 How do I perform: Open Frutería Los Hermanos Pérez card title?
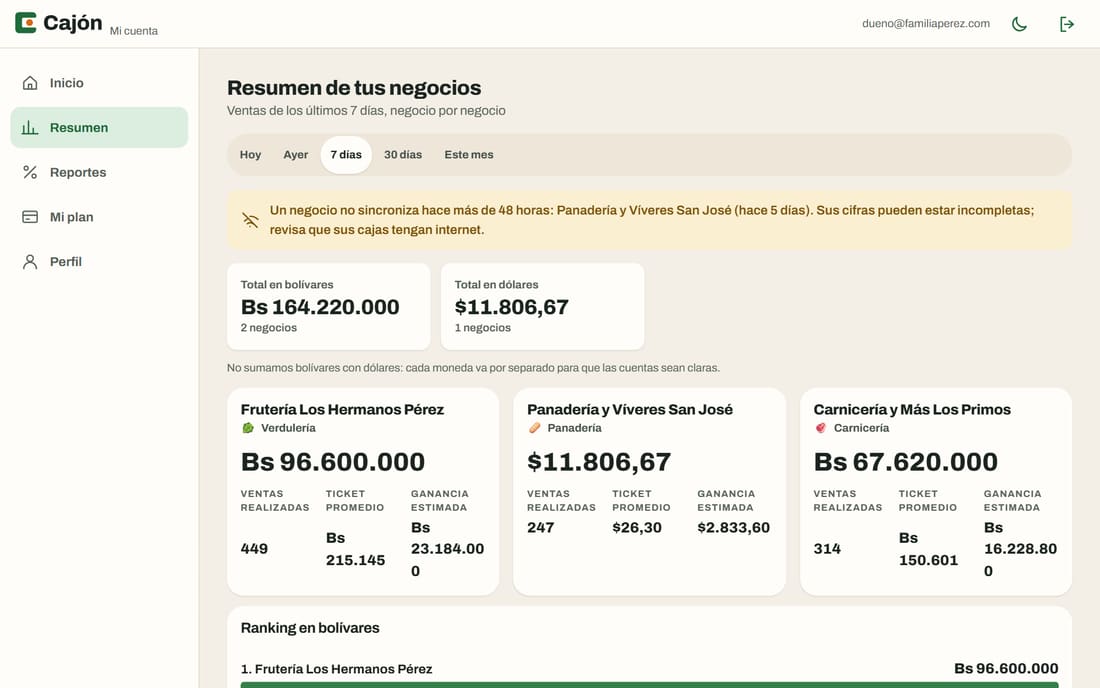click(x=342, y=410)
